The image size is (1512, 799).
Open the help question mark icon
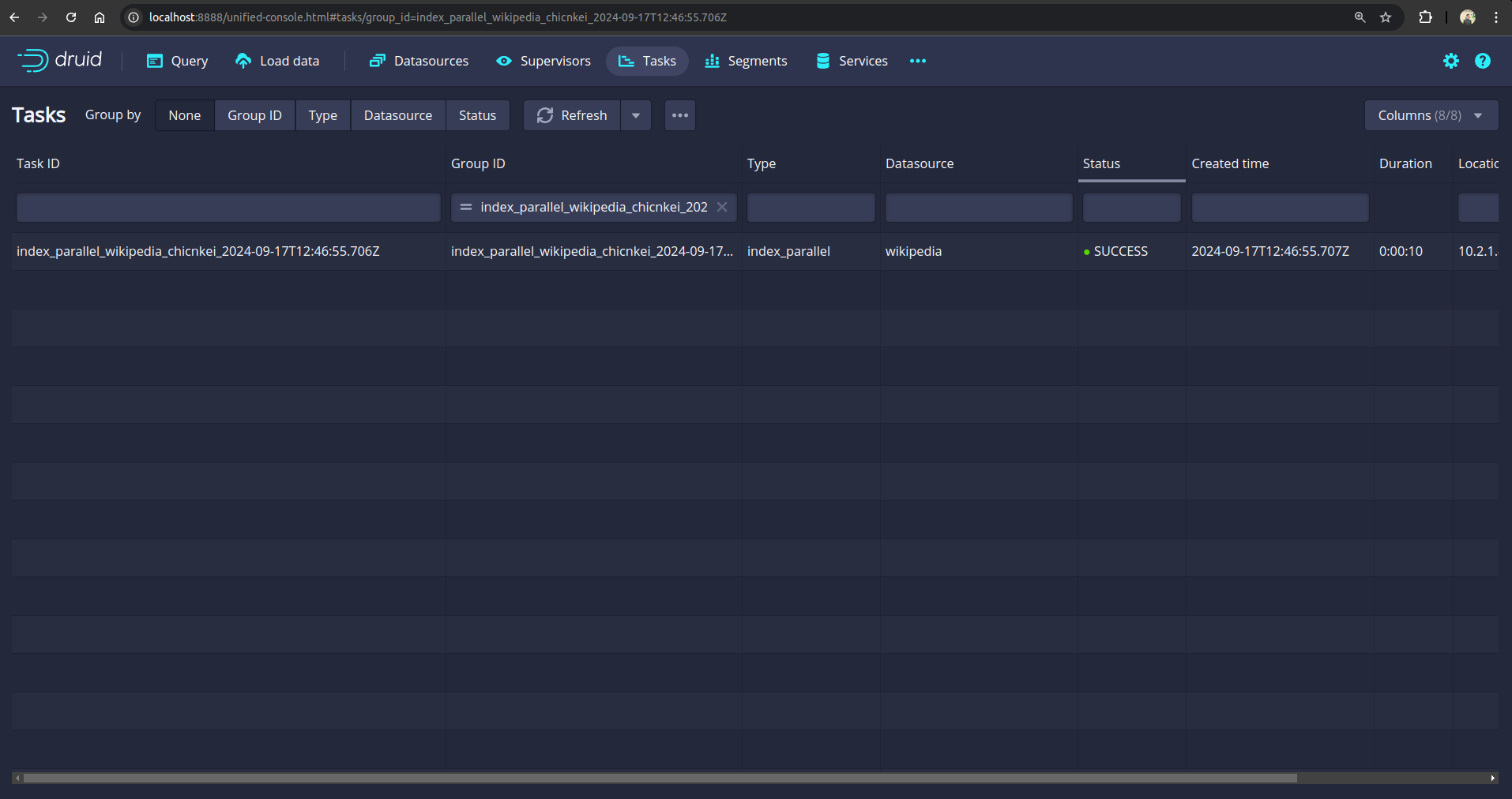[x=1482, y=61]
